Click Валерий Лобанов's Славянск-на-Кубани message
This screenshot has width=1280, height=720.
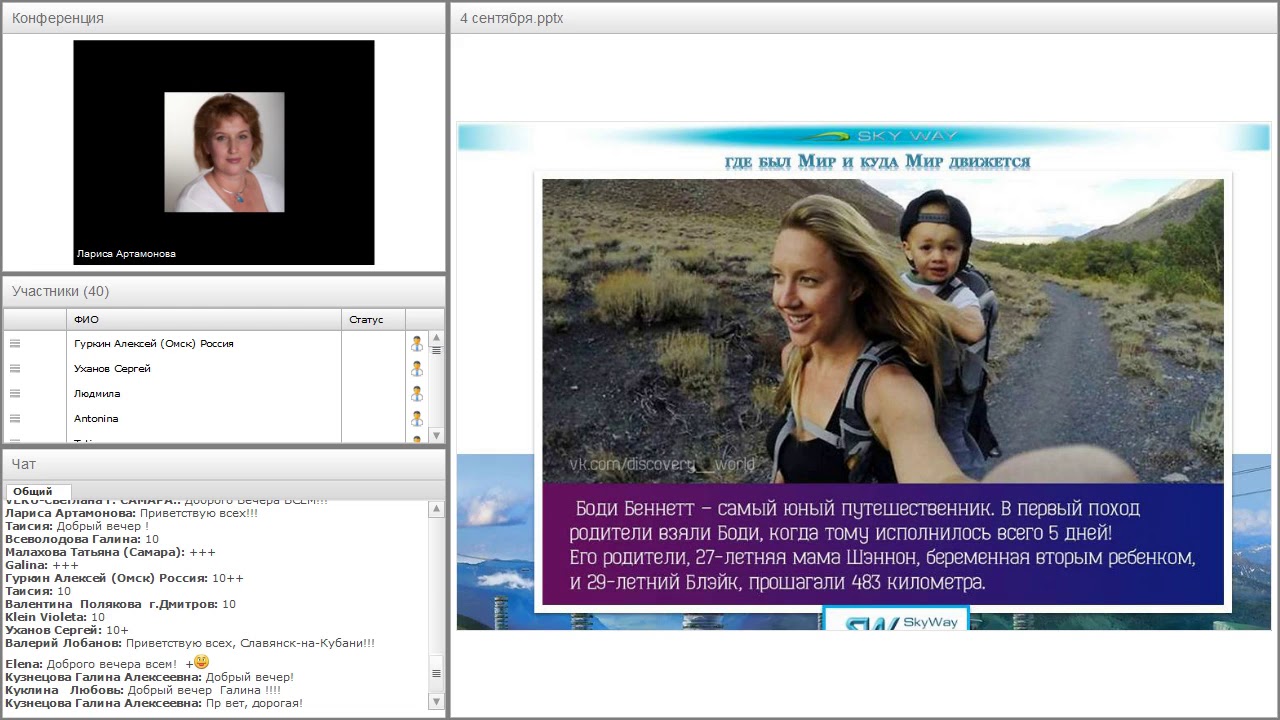(190, 643)
